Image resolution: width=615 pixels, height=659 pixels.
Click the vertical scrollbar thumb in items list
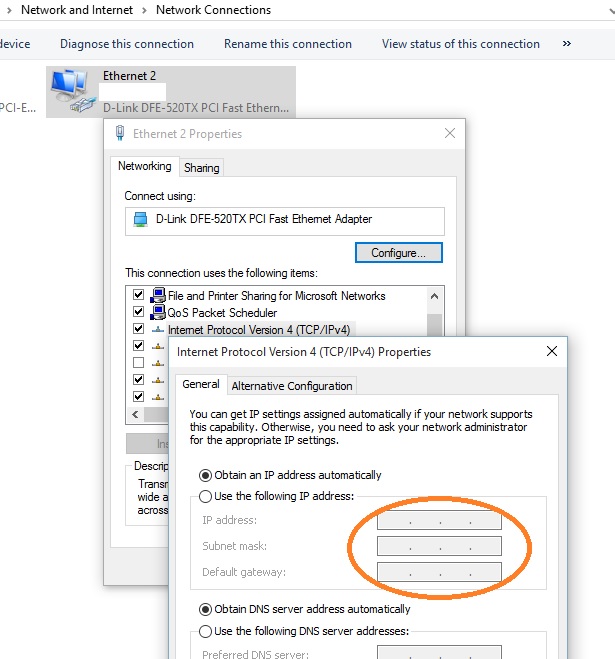435,325
